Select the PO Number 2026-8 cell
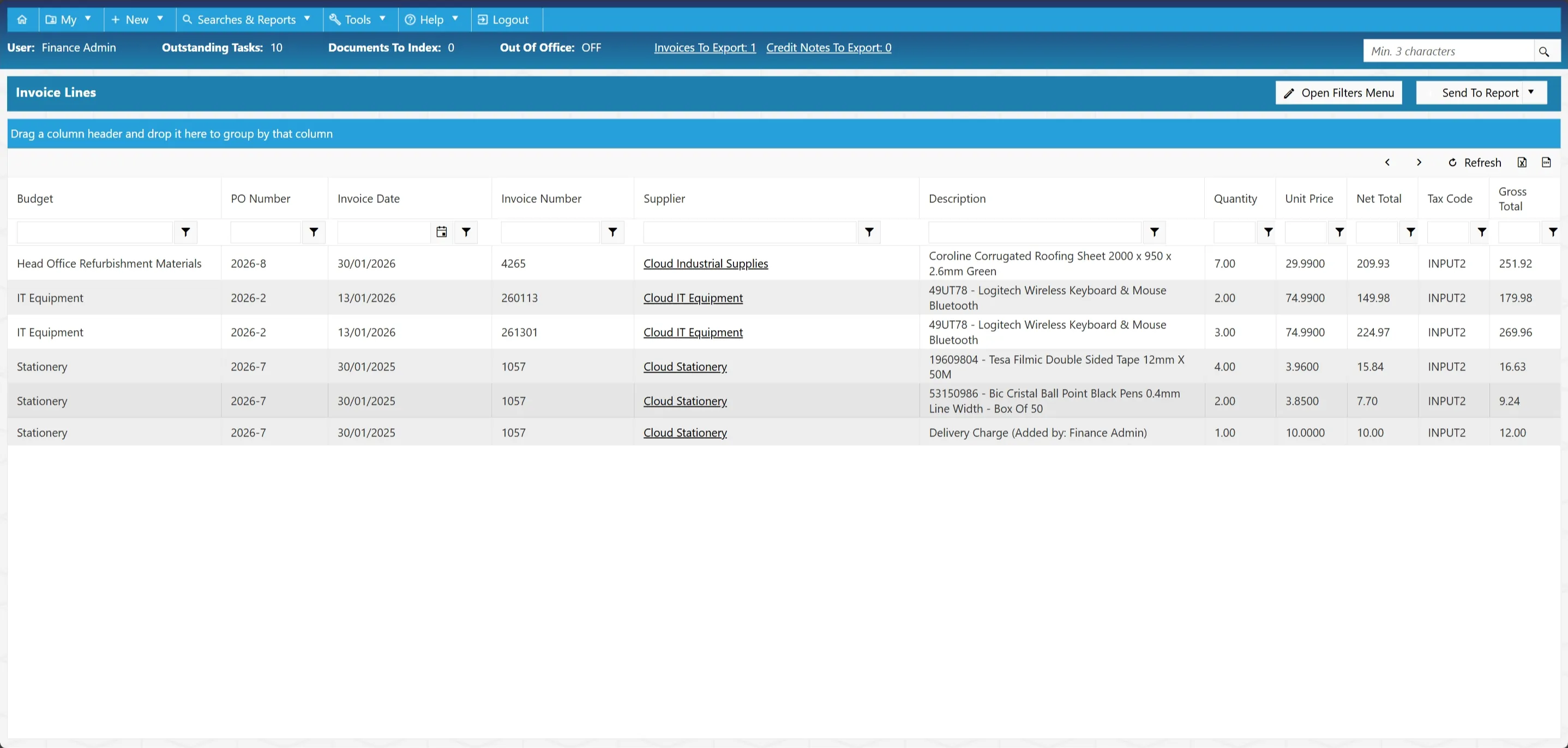This screenshot has height=748, width=1568. pos(274,264)
